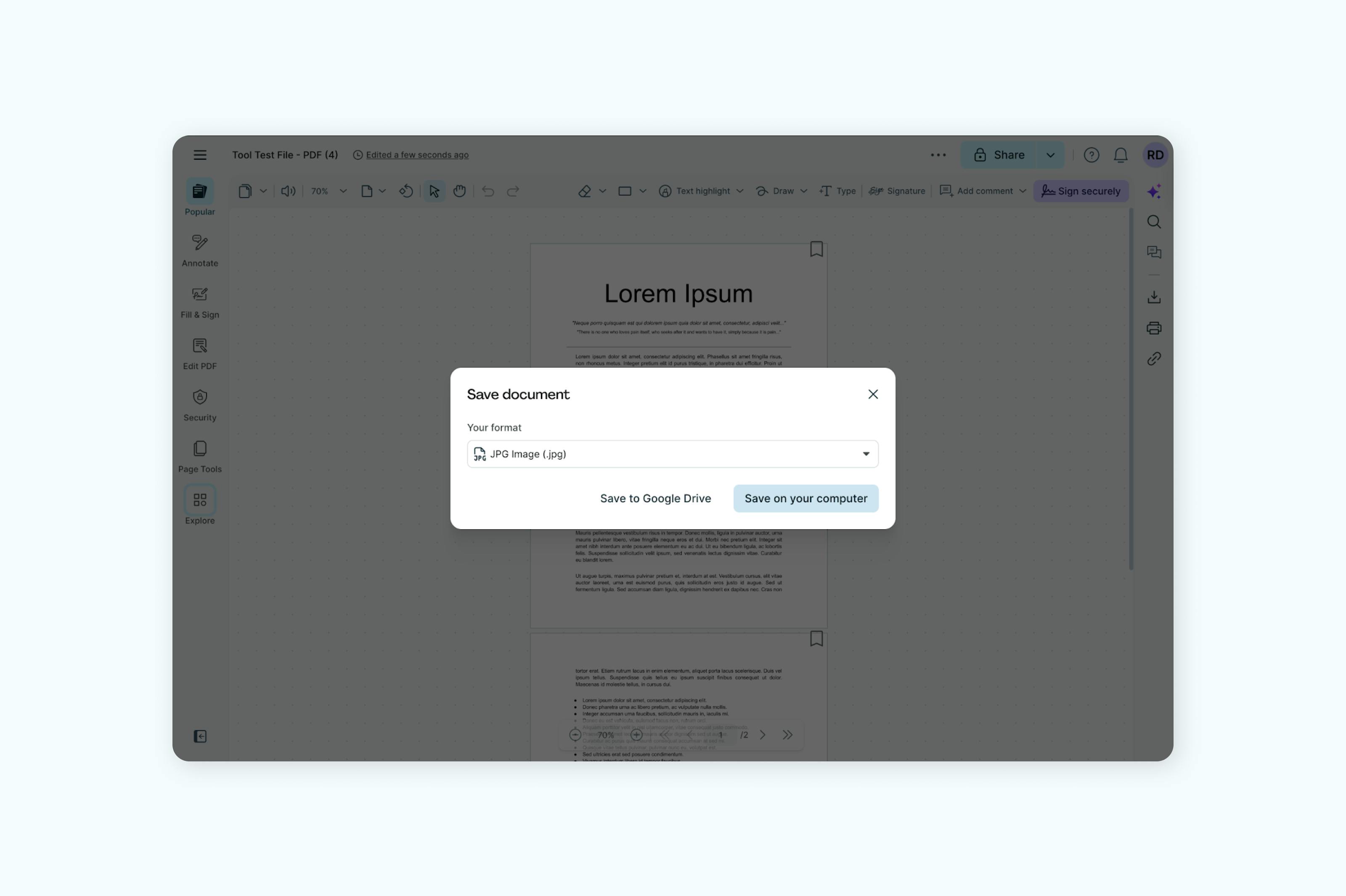Open the Fill & Sign tools

(199, 302)
